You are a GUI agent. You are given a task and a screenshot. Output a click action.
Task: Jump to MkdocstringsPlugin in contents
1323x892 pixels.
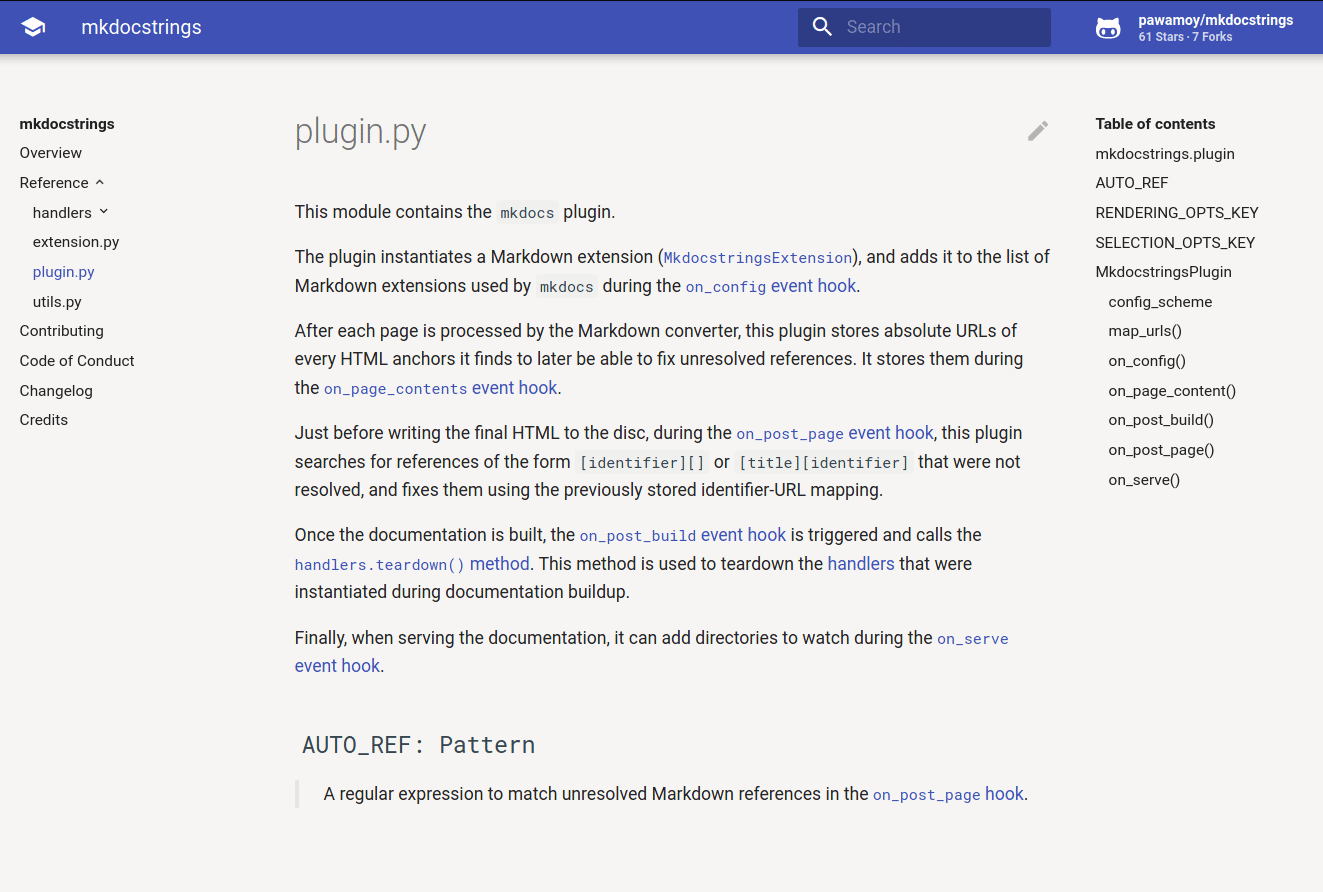[x=1164, y=272]
